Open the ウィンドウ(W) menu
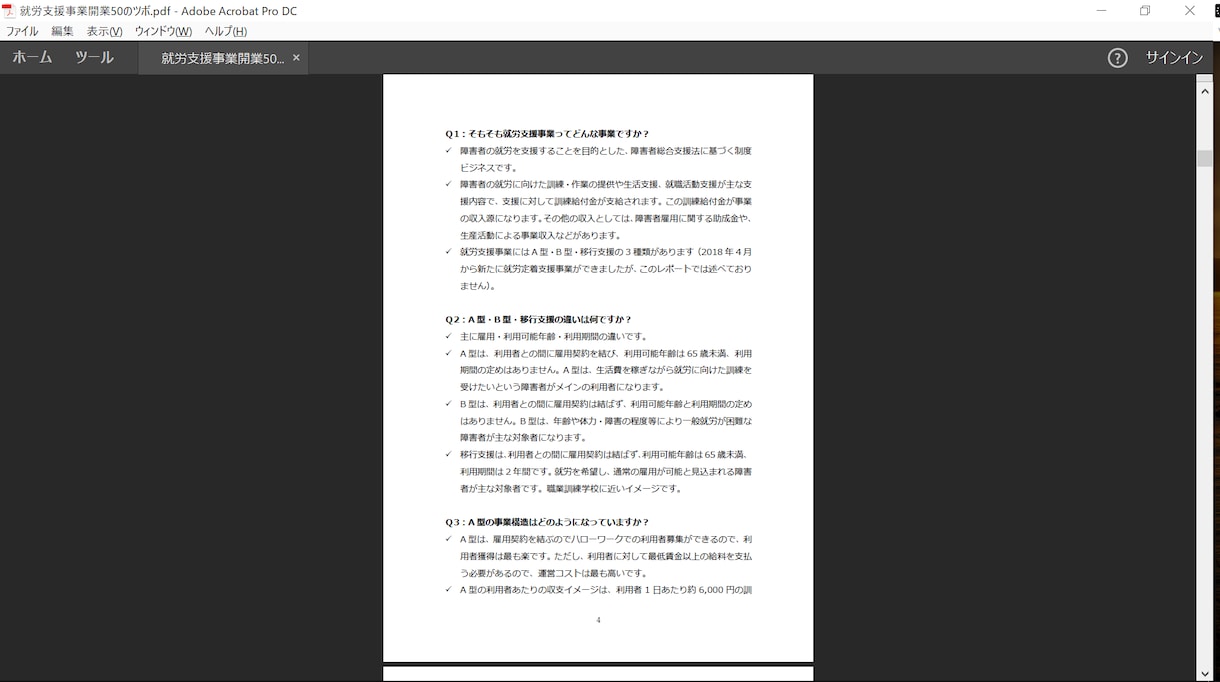 coord(163,31)
